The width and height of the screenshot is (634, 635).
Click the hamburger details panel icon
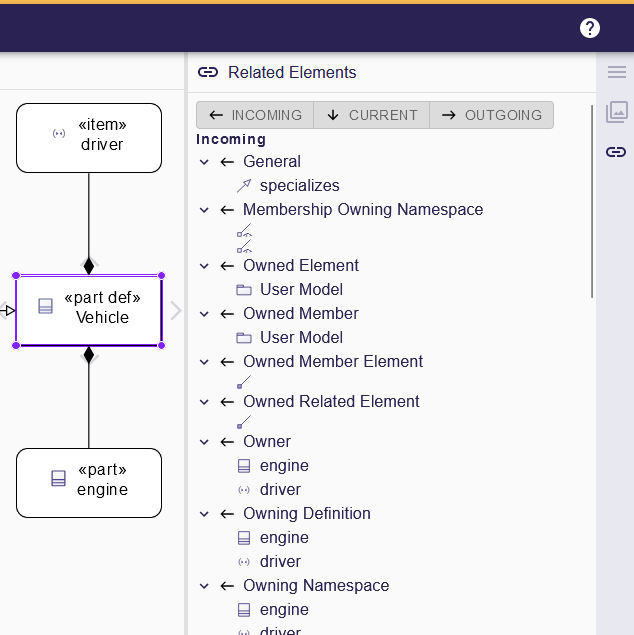click(x=616, y=72)
